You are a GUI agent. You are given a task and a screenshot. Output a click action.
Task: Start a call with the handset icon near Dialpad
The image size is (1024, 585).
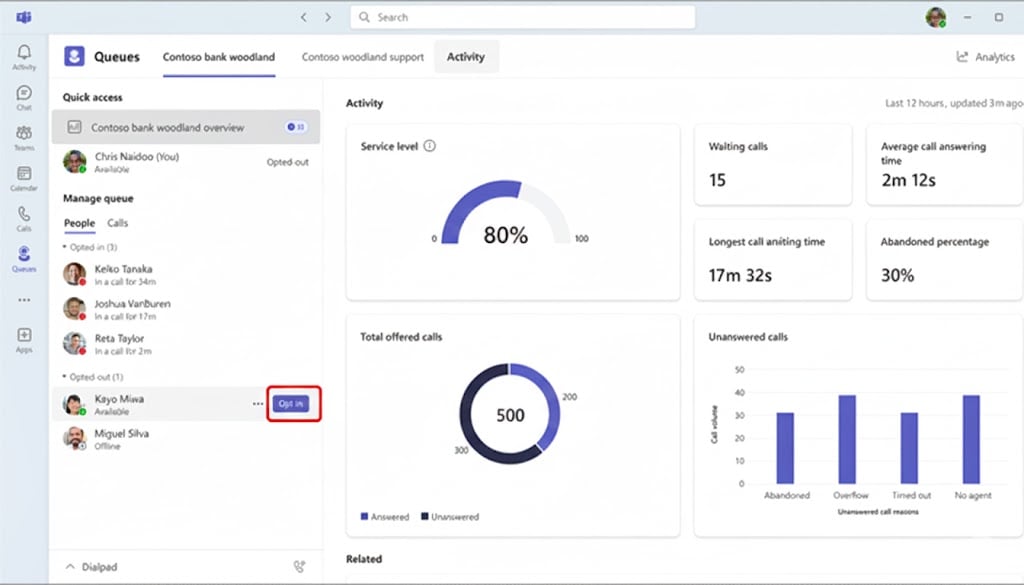(x=299, y=566)
